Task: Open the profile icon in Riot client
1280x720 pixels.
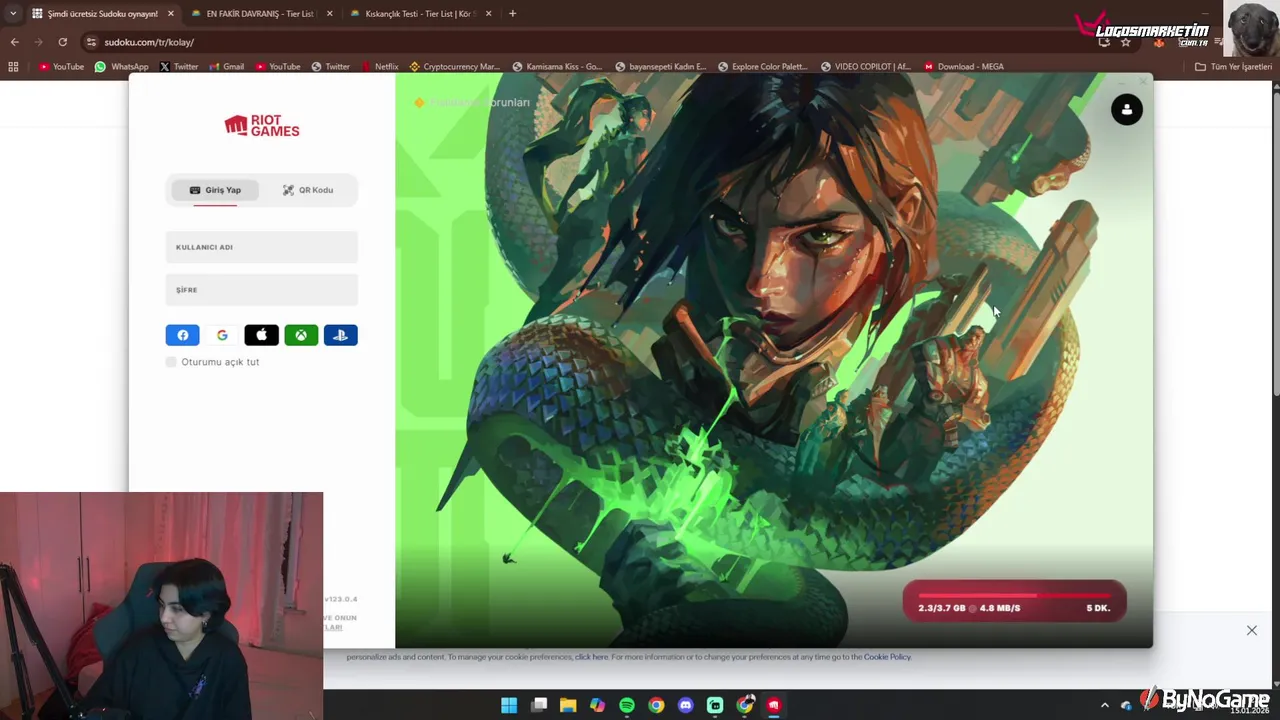Action: [x=1127, y=110]
